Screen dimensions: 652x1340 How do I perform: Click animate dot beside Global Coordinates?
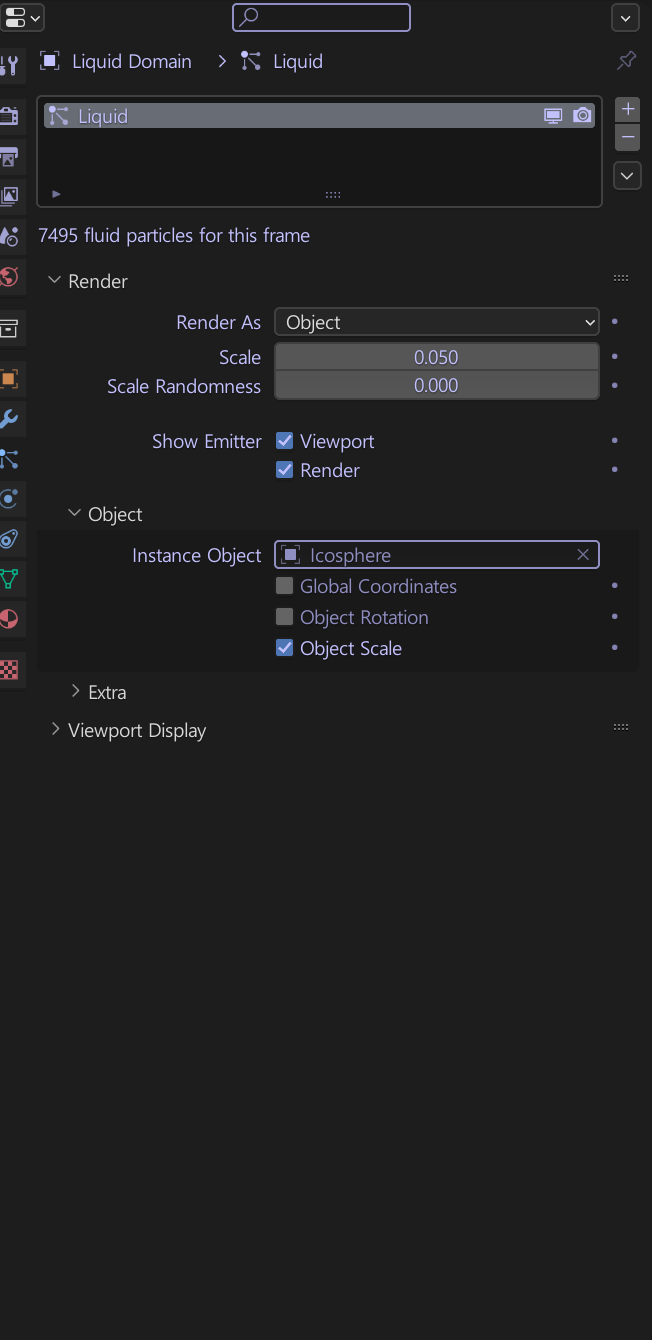coord(614,586)
